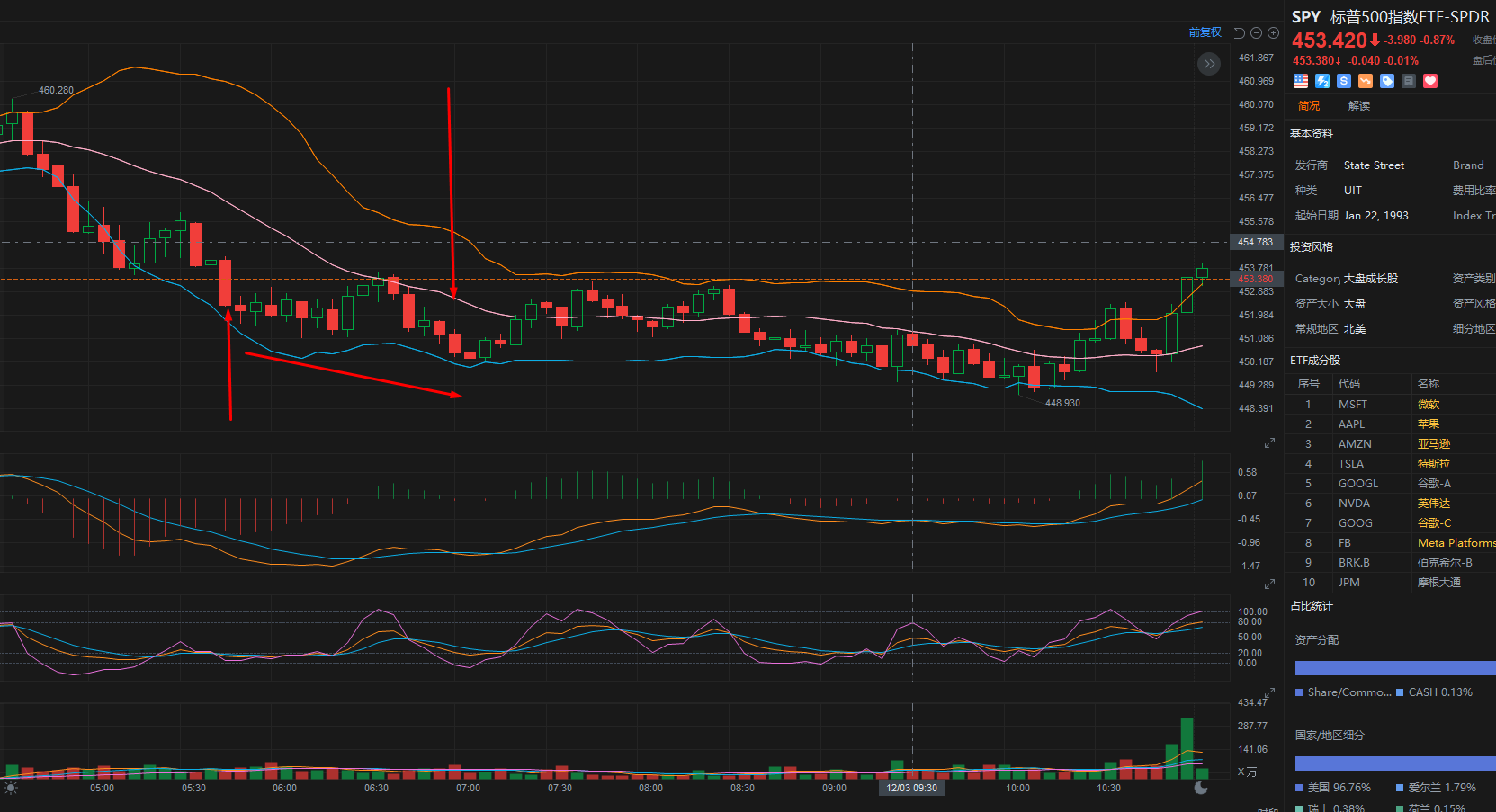Click the sun pre-market session icon
This screenshot has height=812, width=1496.
click(11, 788)
